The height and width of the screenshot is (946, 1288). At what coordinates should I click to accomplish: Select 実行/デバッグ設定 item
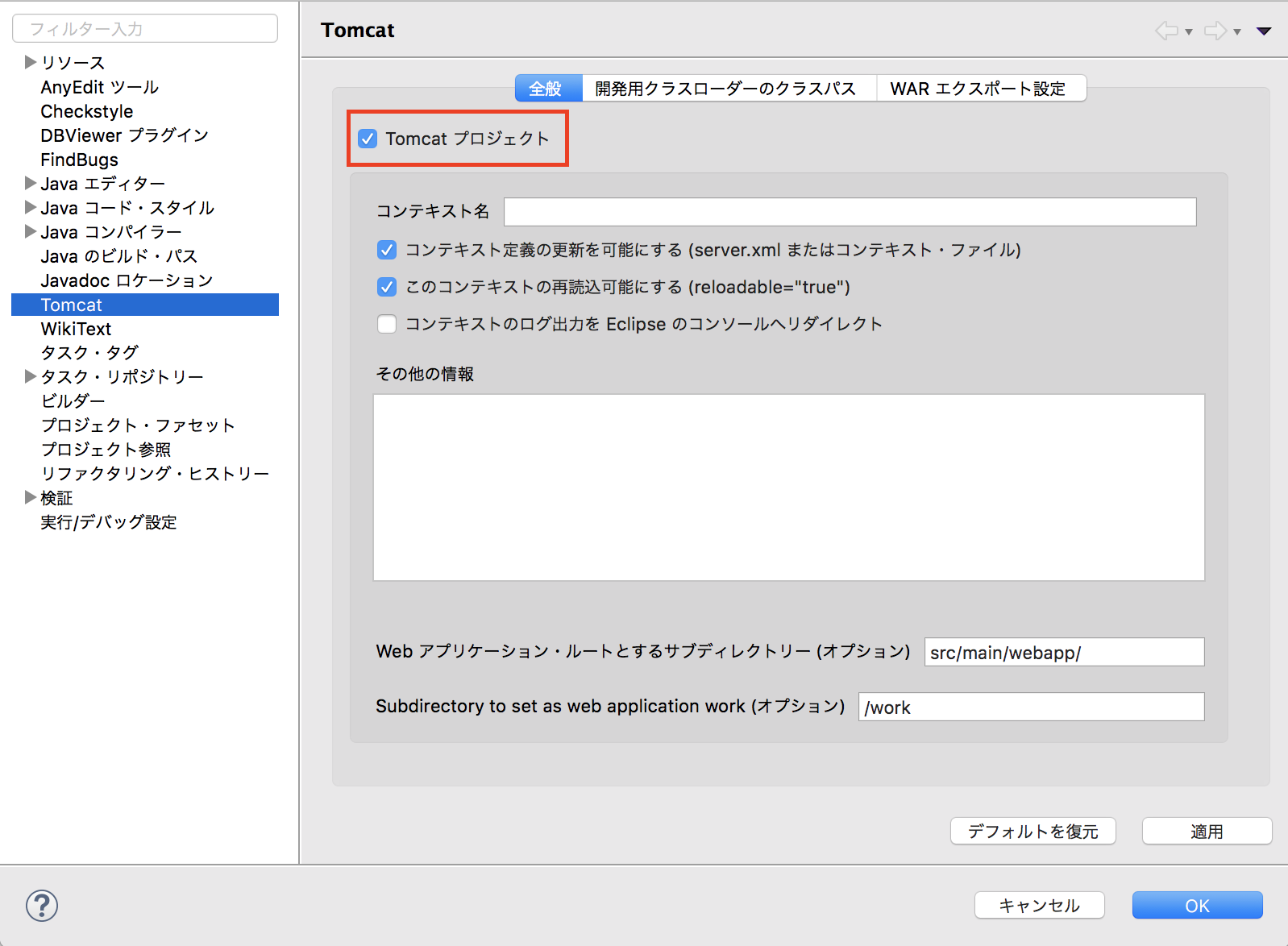click(109, 522)
